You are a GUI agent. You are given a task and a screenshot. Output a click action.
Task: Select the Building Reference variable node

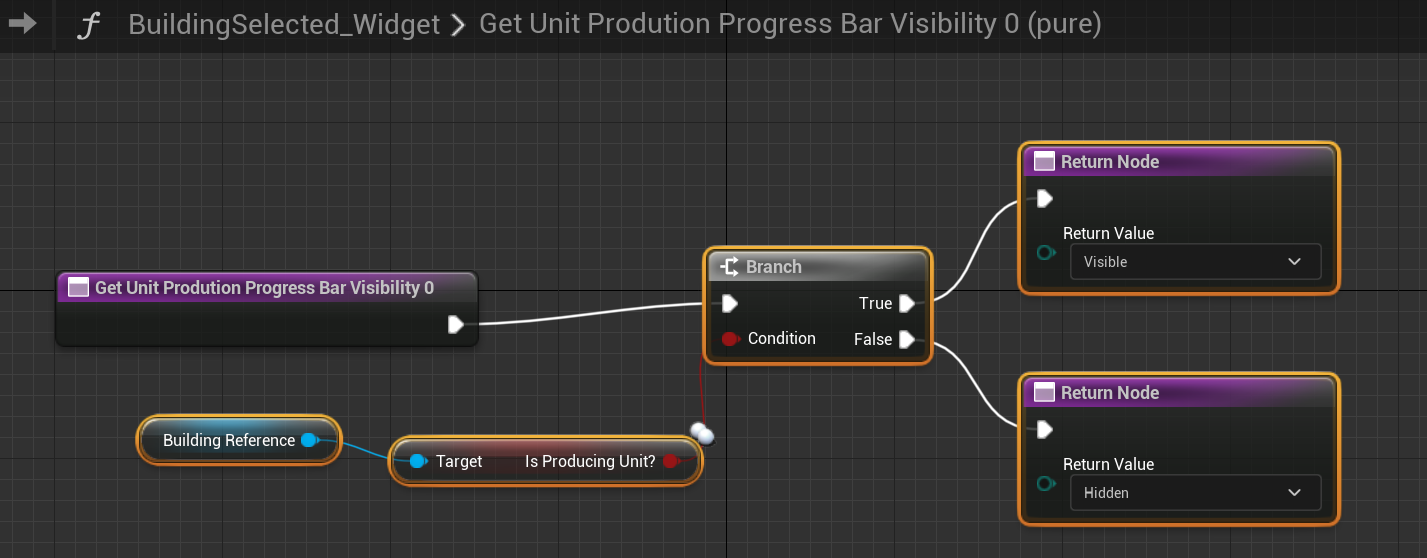pos(228,440)
